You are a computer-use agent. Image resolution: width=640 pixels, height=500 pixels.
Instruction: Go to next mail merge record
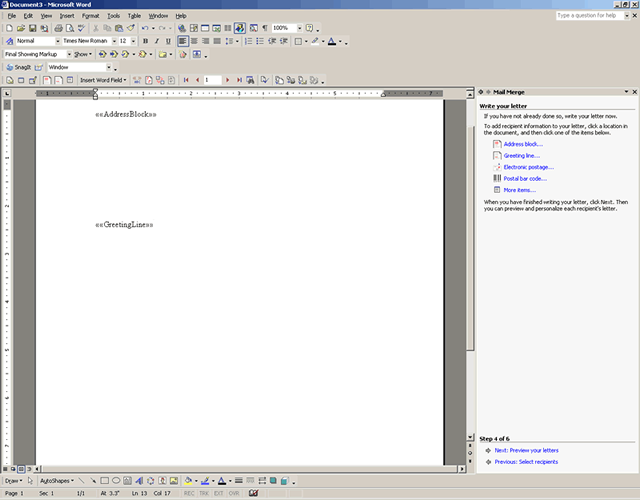(x=227, y=80)
